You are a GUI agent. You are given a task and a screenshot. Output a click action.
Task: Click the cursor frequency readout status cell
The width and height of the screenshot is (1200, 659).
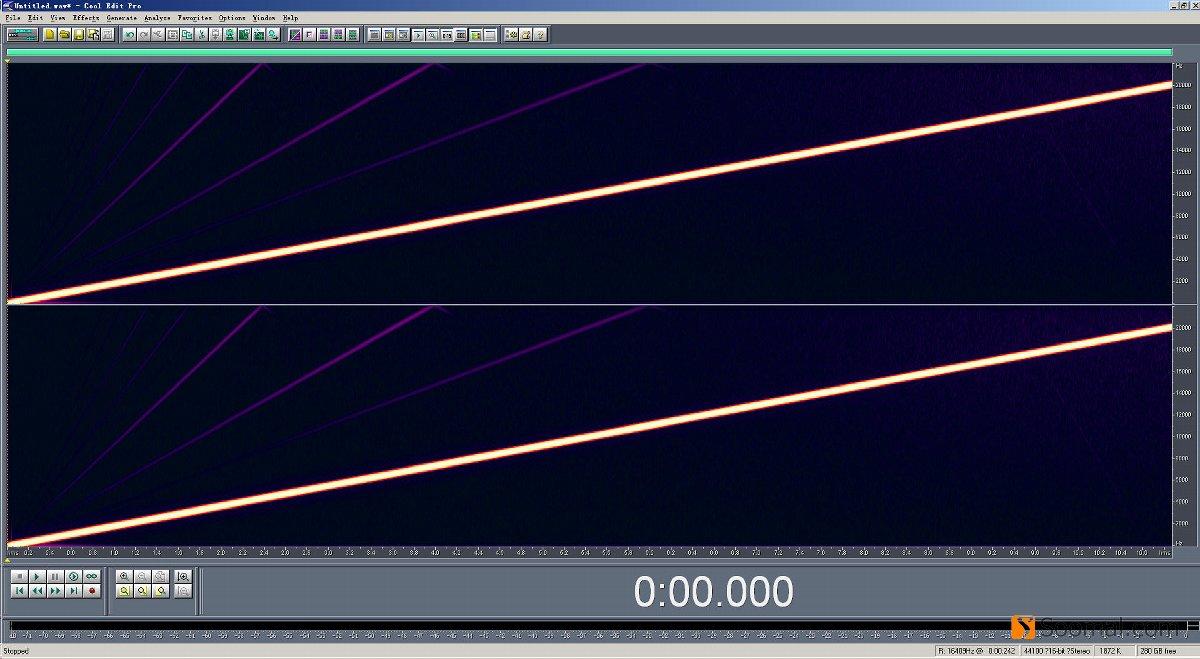[979, 651]
